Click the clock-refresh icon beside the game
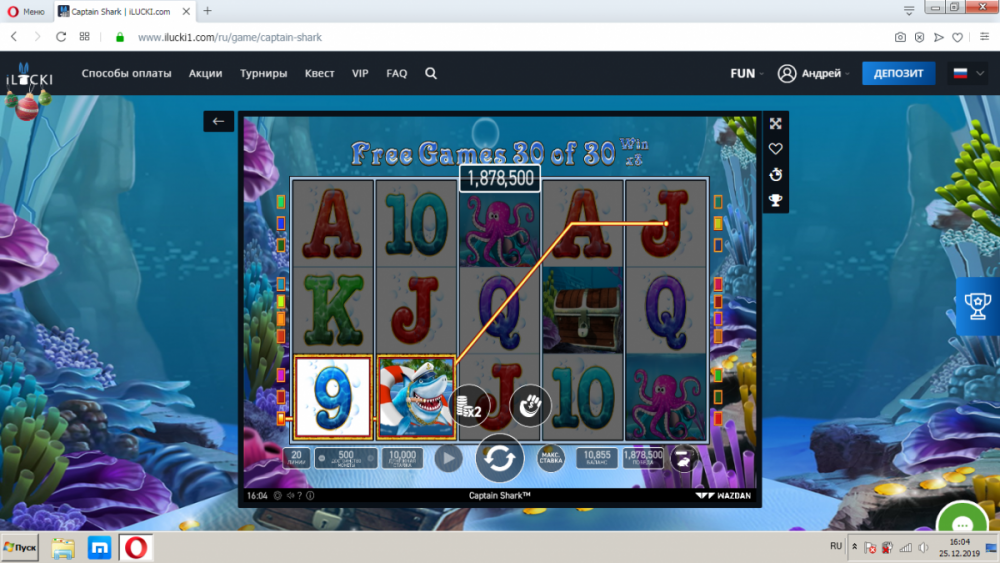The width and height of the screenshot is (1000, 563). 776,175
